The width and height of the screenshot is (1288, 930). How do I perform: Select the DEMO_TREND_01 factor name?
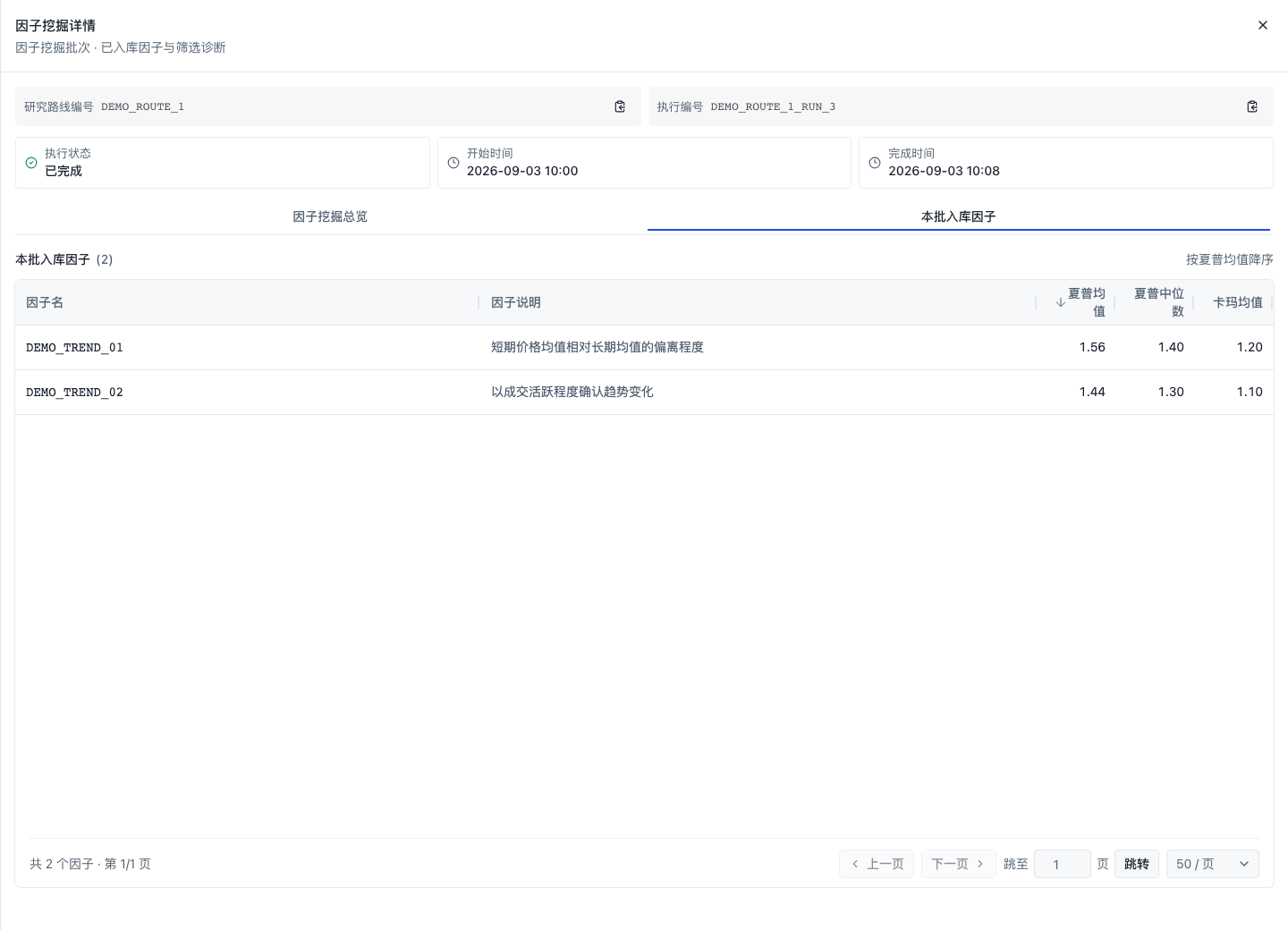pos(74,347)
